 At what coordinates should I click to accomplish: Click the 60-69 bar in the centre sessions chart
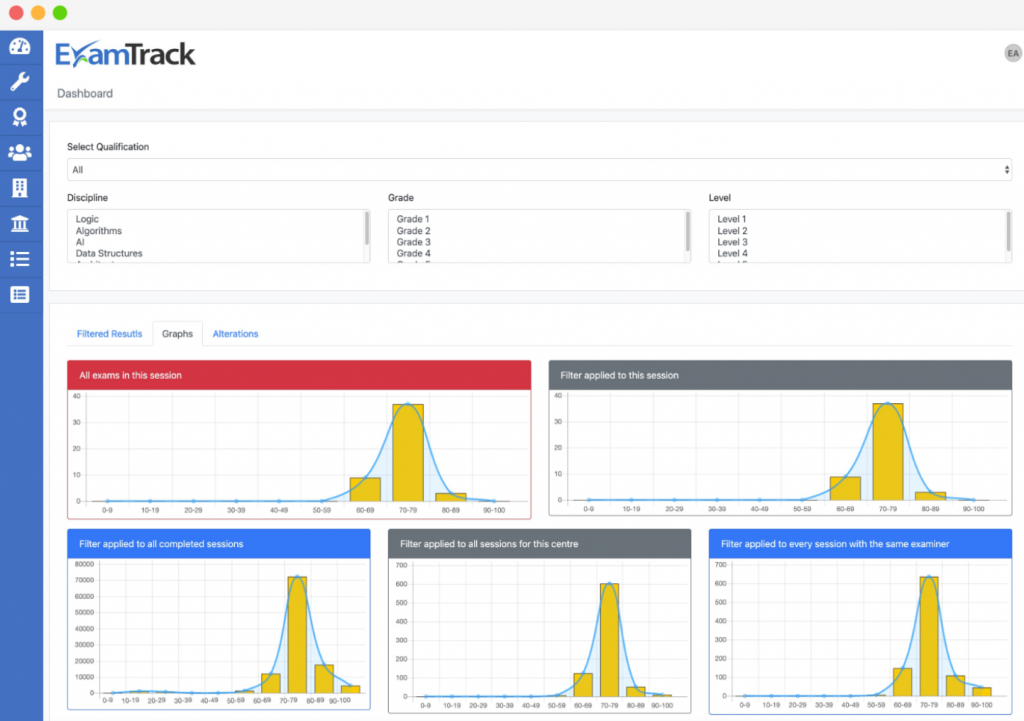coord(583,684)
